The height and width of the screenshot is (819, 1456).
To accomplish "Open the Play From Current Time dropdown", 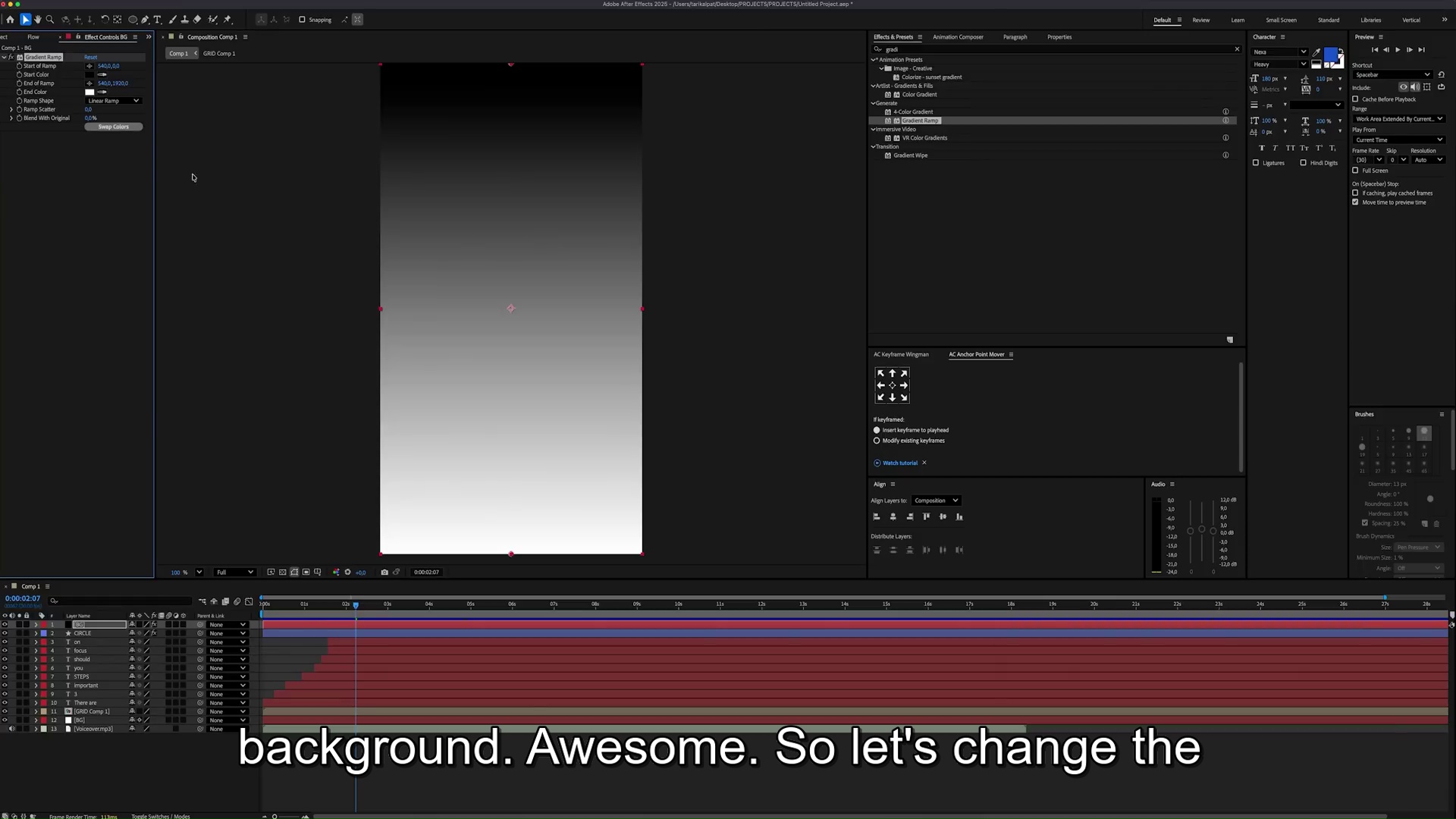I will tap(1398, 140).
